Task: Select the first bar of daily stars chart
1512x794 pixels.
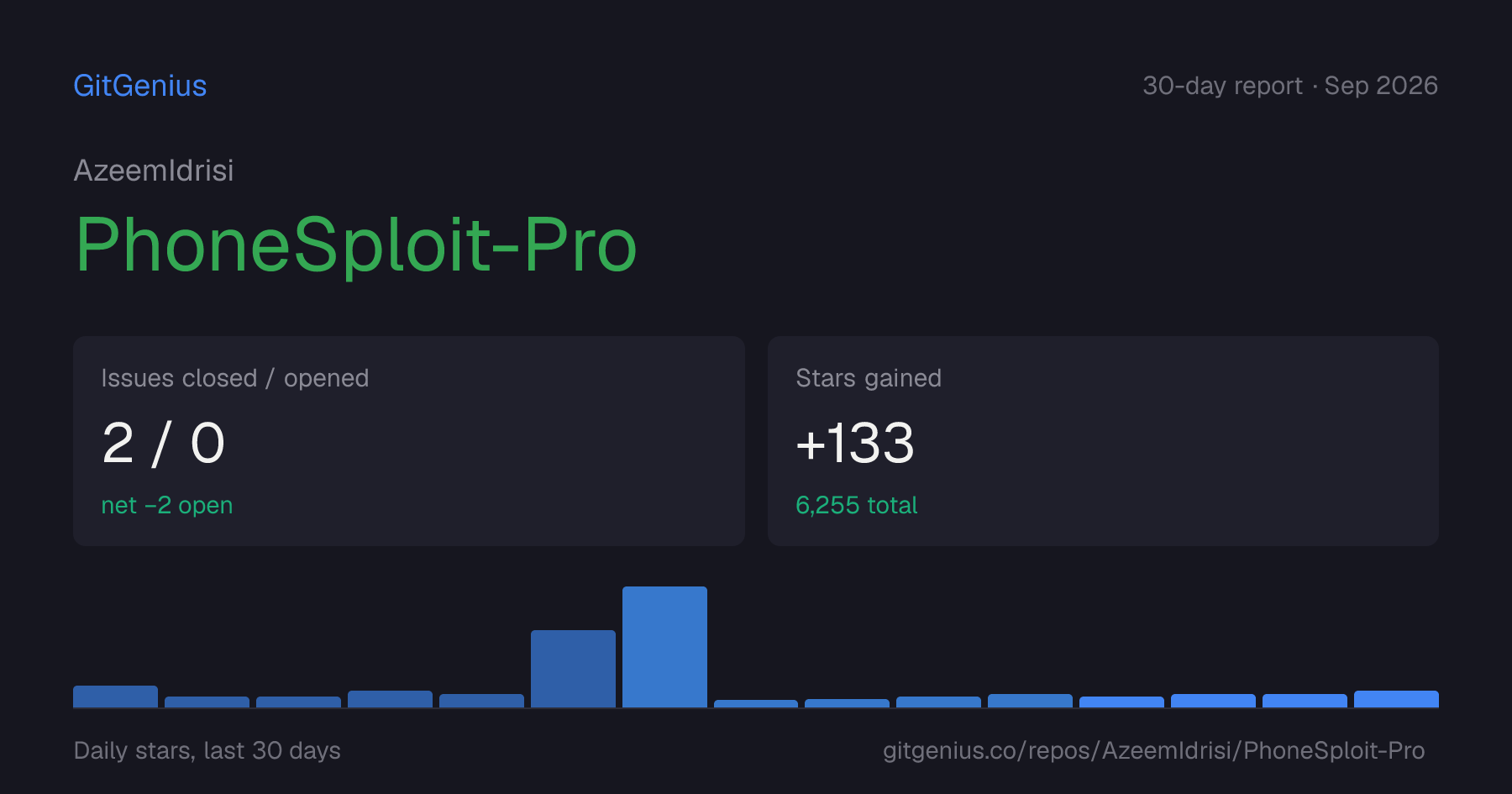Action: 115,697
